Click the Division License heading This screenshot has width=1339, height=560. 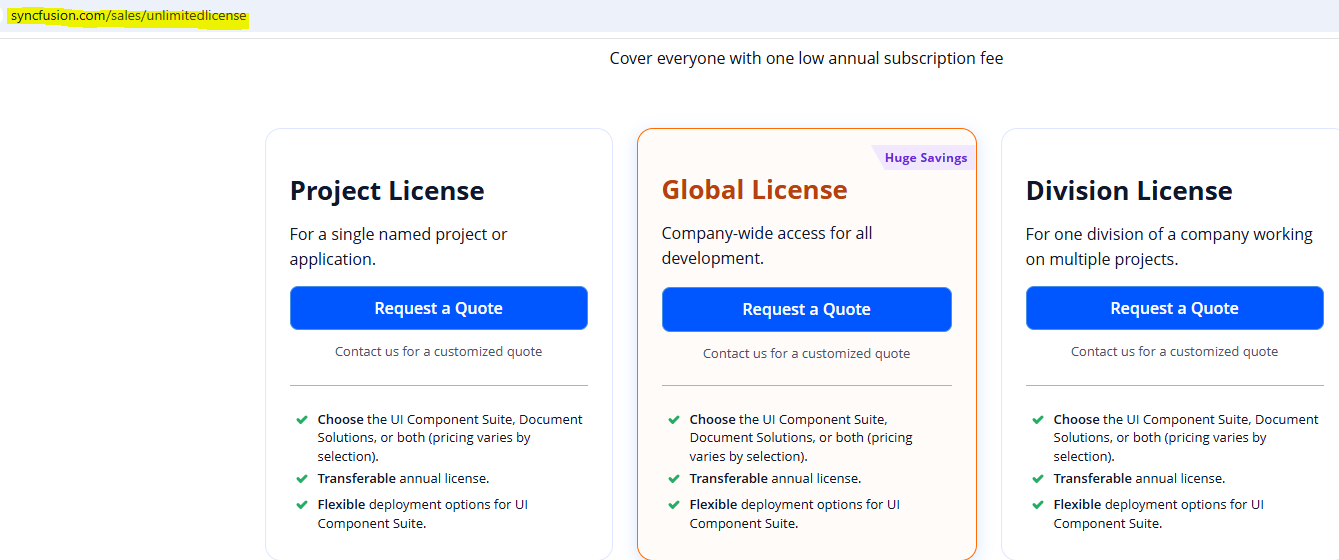[x=1129, y=191]
